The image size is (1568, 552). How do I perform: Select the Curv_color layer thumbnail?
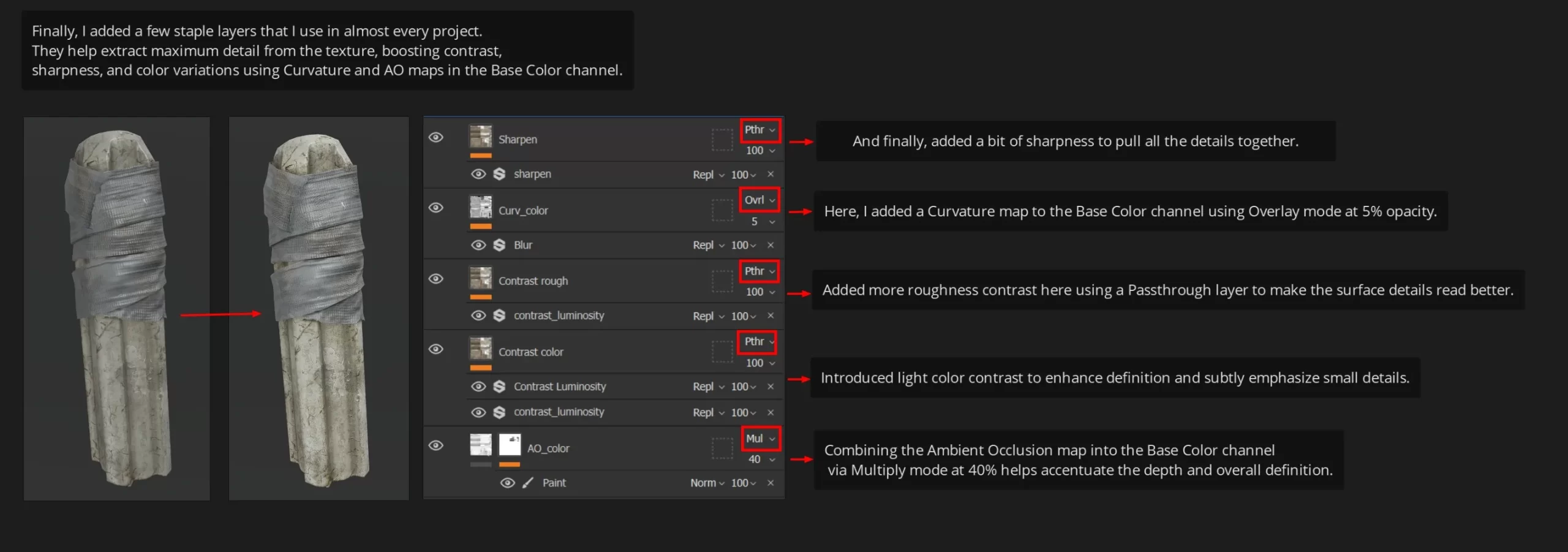pyautogui.click(x=481, y=207)
